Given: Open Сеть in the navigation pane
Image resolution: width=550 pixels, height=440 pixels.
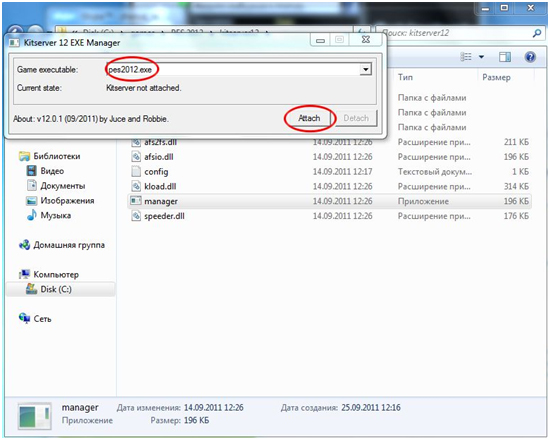Looking at the screenshot, I should click(x=42, y=319).
